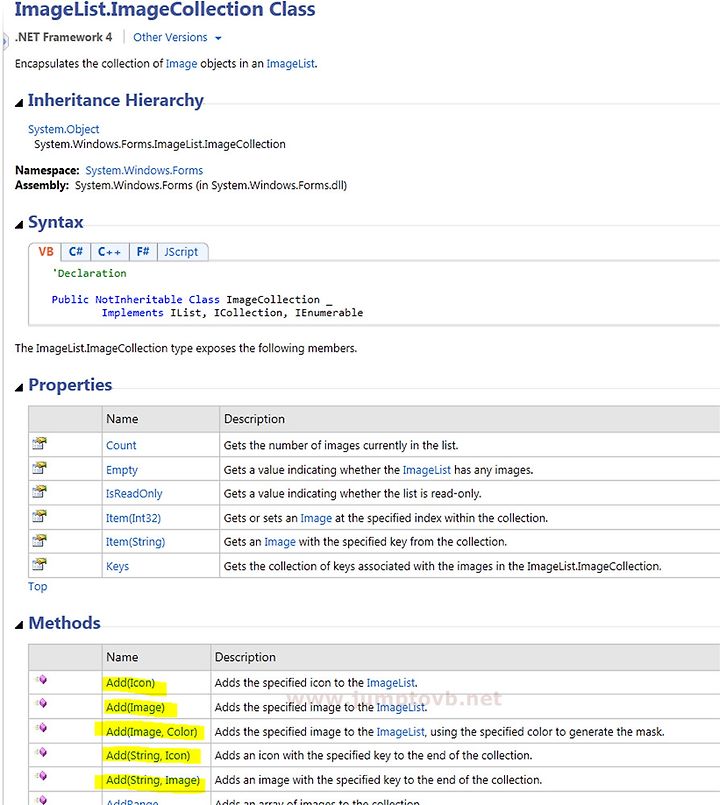Click the 'Declaration comment in the code box
This screenshot has height=805, width=720.
89,273
